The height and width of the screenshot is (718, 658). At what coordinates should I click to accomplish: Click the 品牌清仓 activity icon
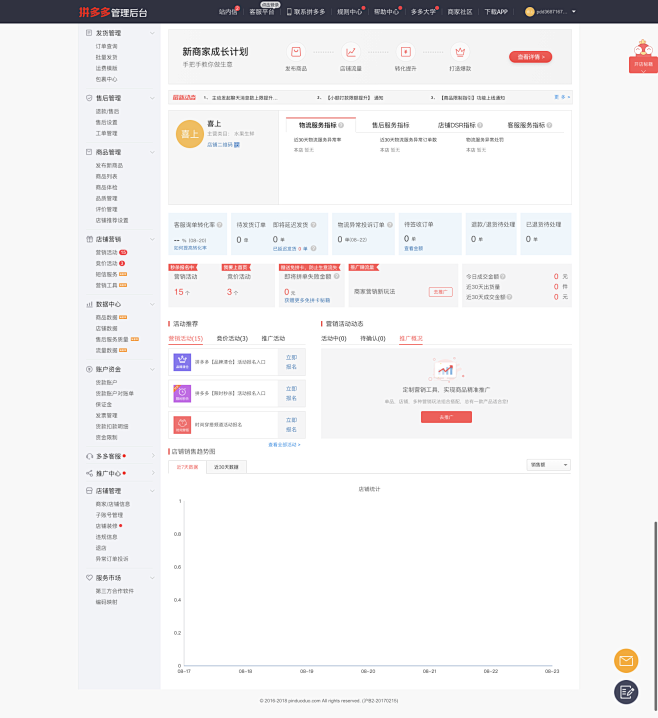pos(183,362)
